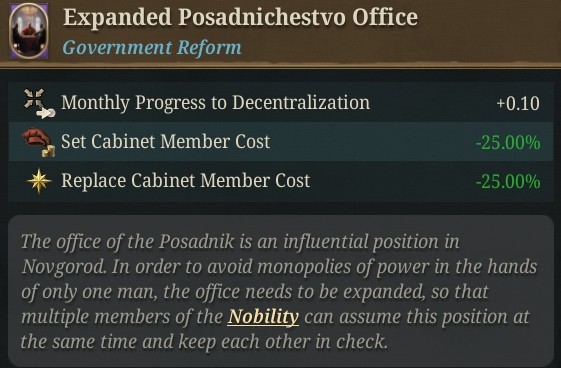Click the text 'Set Cabinet Member Cost'
The width and height of the screenshot is (561, 368).
click(x=165, y=142)
